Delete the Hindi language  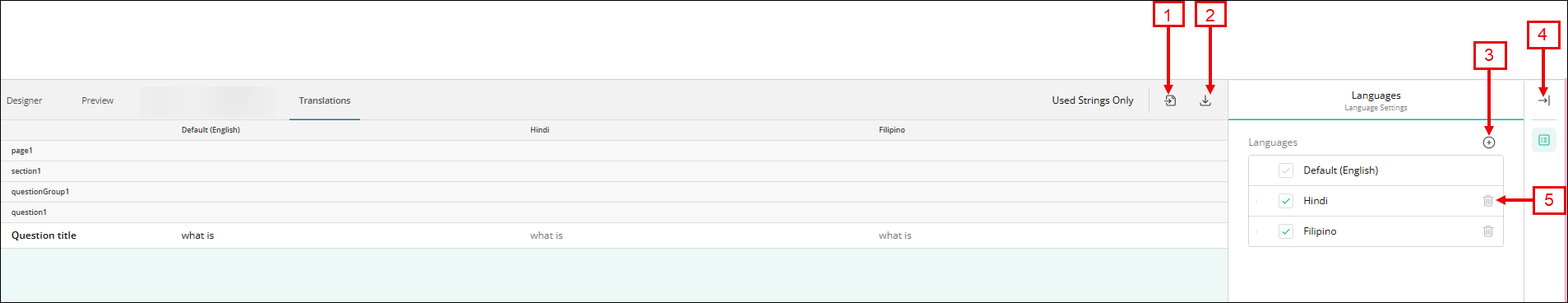tap(1488, 201)
